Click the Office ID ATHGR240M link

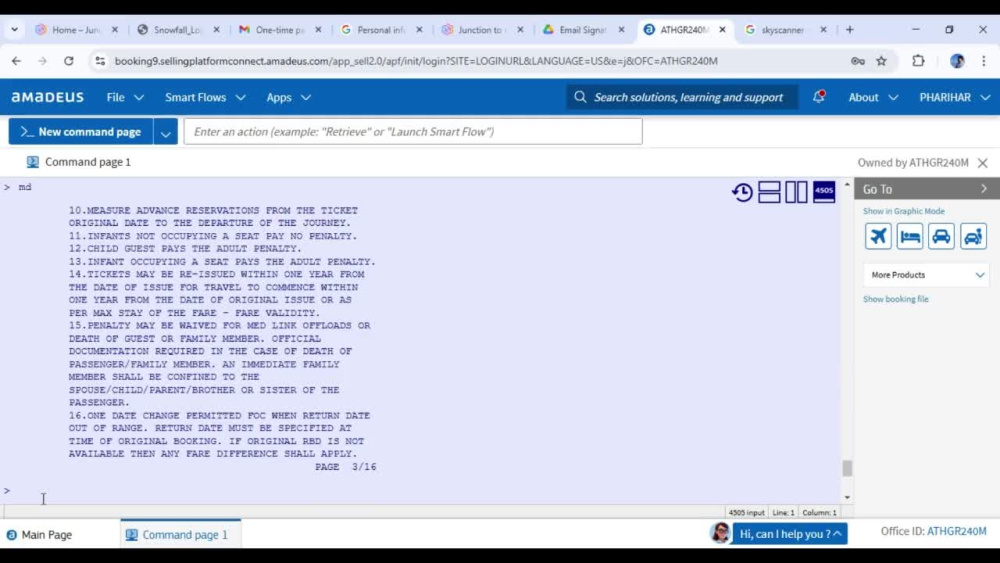tap(956, 531)
